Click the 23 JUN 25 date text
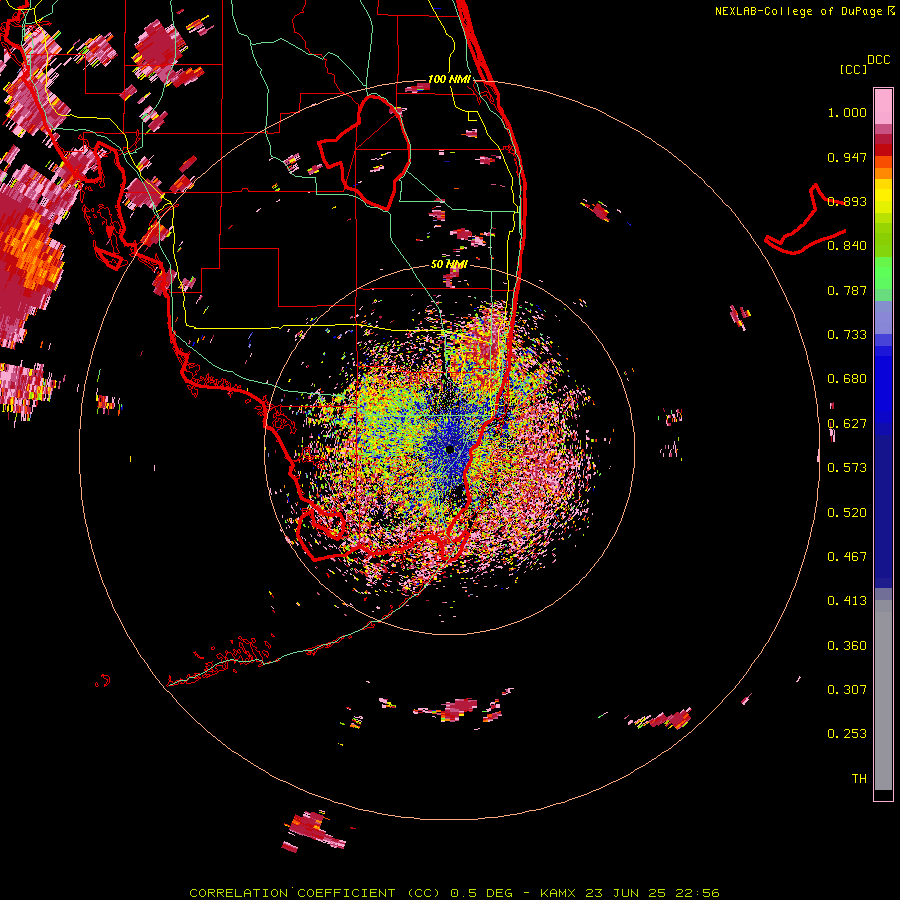This screenshot has width=900, height=900. click(x=627, y=893)
